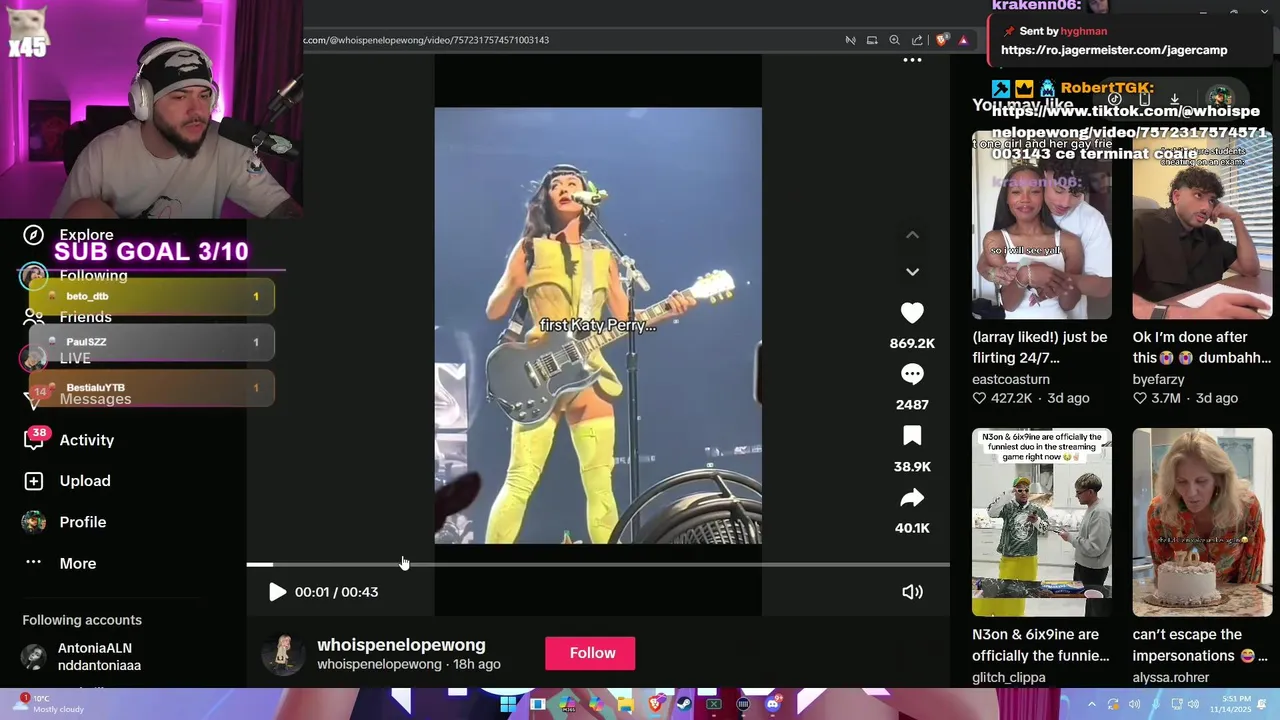Open the birthday cake impersonations thumbnail

click(x=1202, y=522)
